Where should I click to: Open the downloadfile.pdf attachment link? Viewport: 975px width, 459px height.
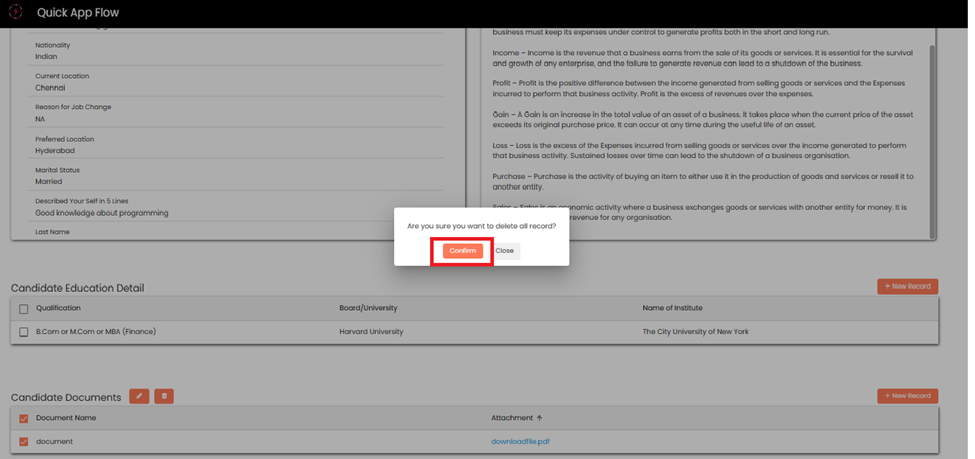tap(520, 441)
